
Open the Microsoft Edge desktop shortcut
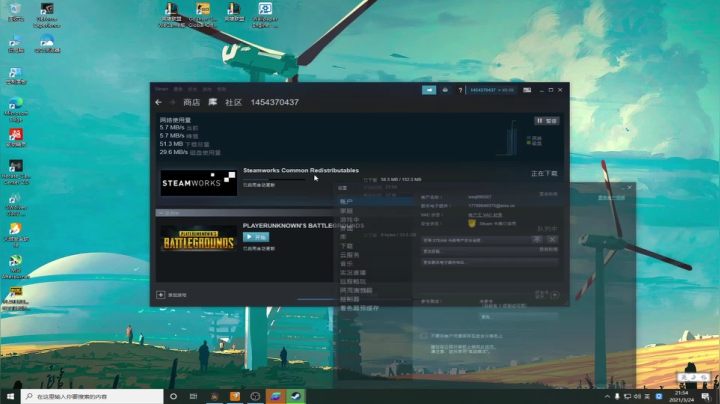(16, 109)
